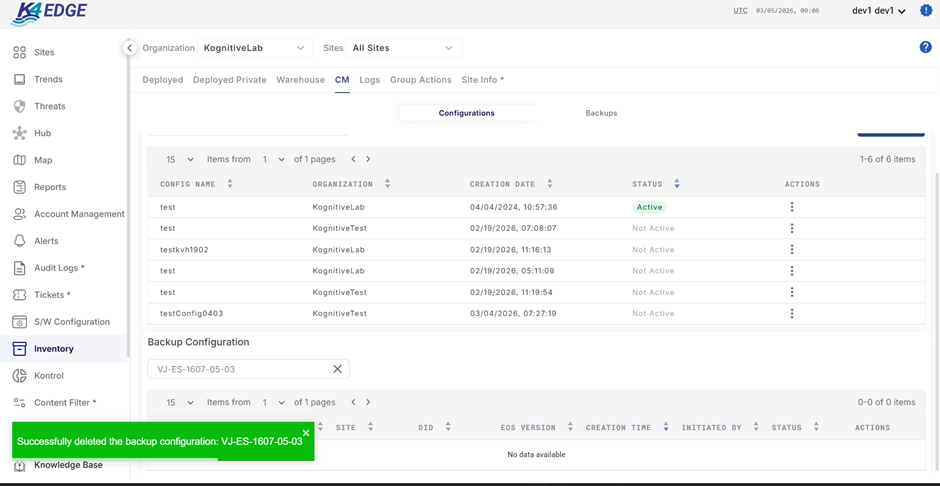The height and width of the screenshot is (486, 940).
Task: Open the Hub icon in sidebar
Action: [19, 133]
